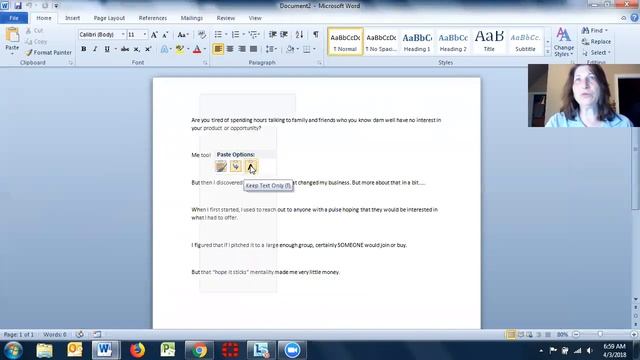Screen dimensions: 640x360
Task: Choose the Merge Formatting paste option
Action: click(x=236, y=166)
